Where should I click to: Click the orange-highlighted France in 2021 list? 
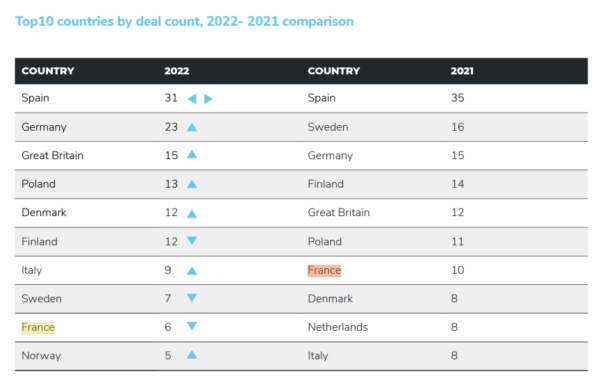pyautogui.click(x=324, y=270)
